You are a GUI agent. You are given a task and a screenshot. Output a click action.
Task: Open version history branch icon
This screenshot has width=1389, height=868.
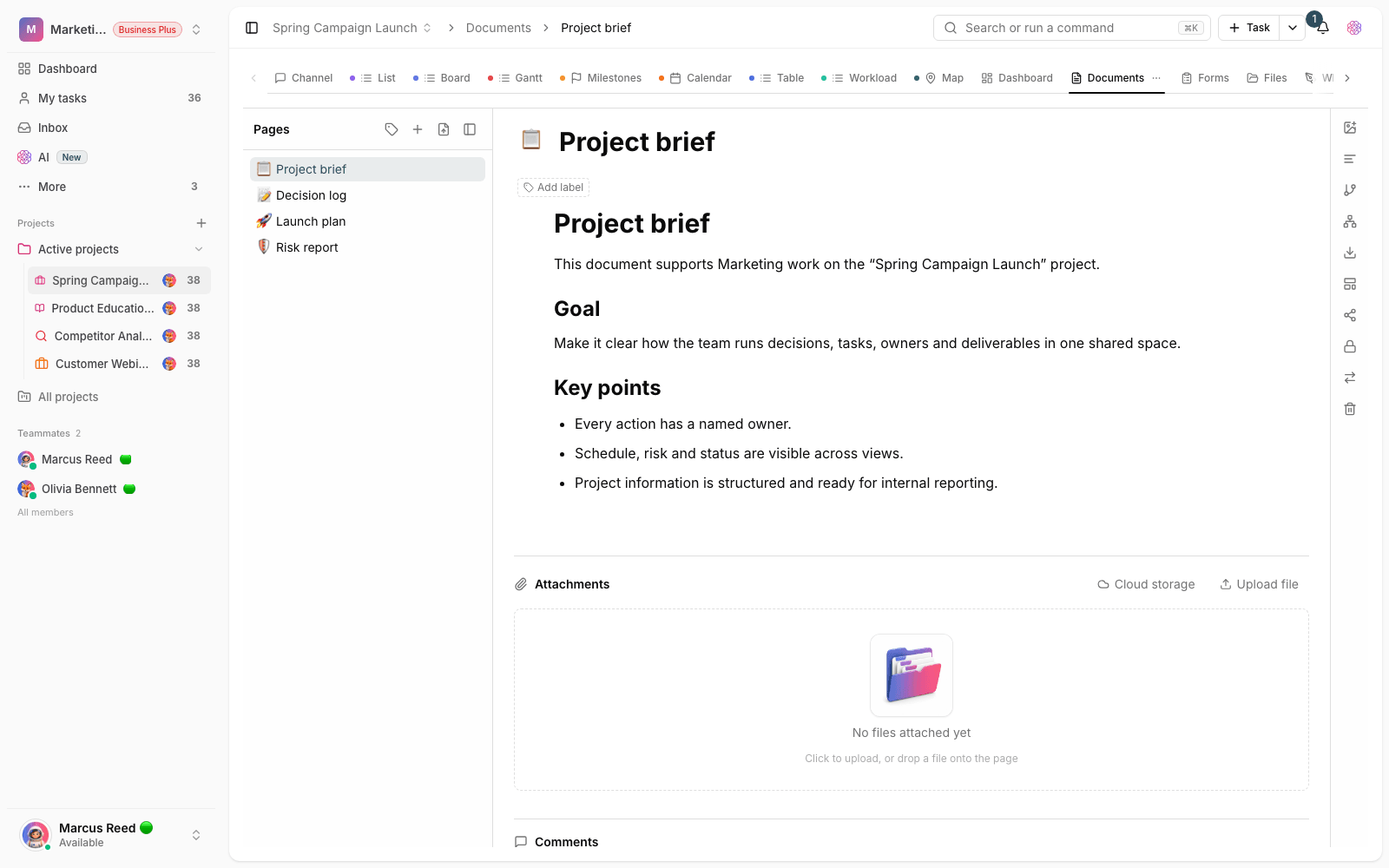click(1350, 190)
